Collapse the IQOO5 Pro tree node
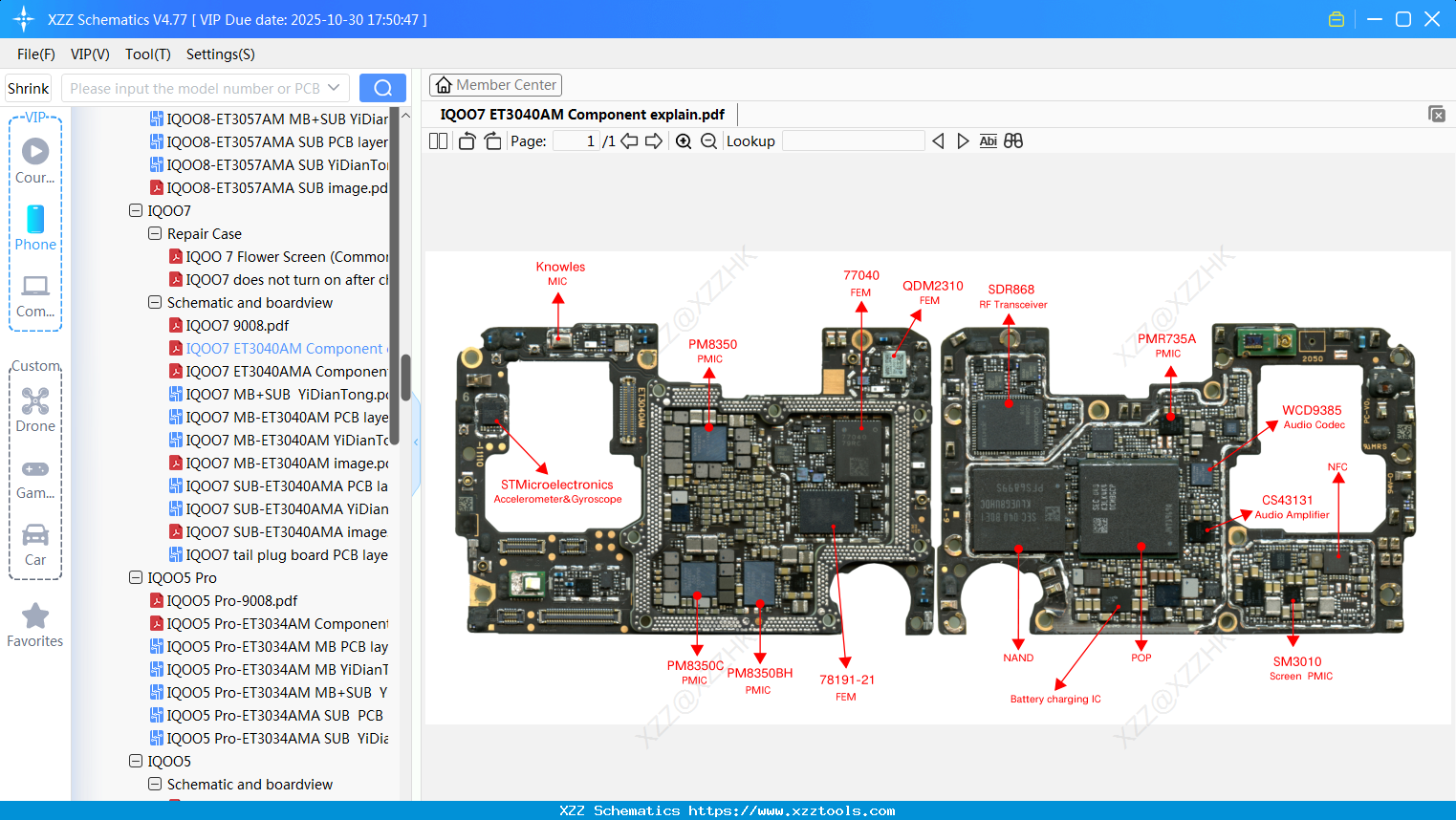The height and width of the screenshot is (820, 1456). (135, 577)
